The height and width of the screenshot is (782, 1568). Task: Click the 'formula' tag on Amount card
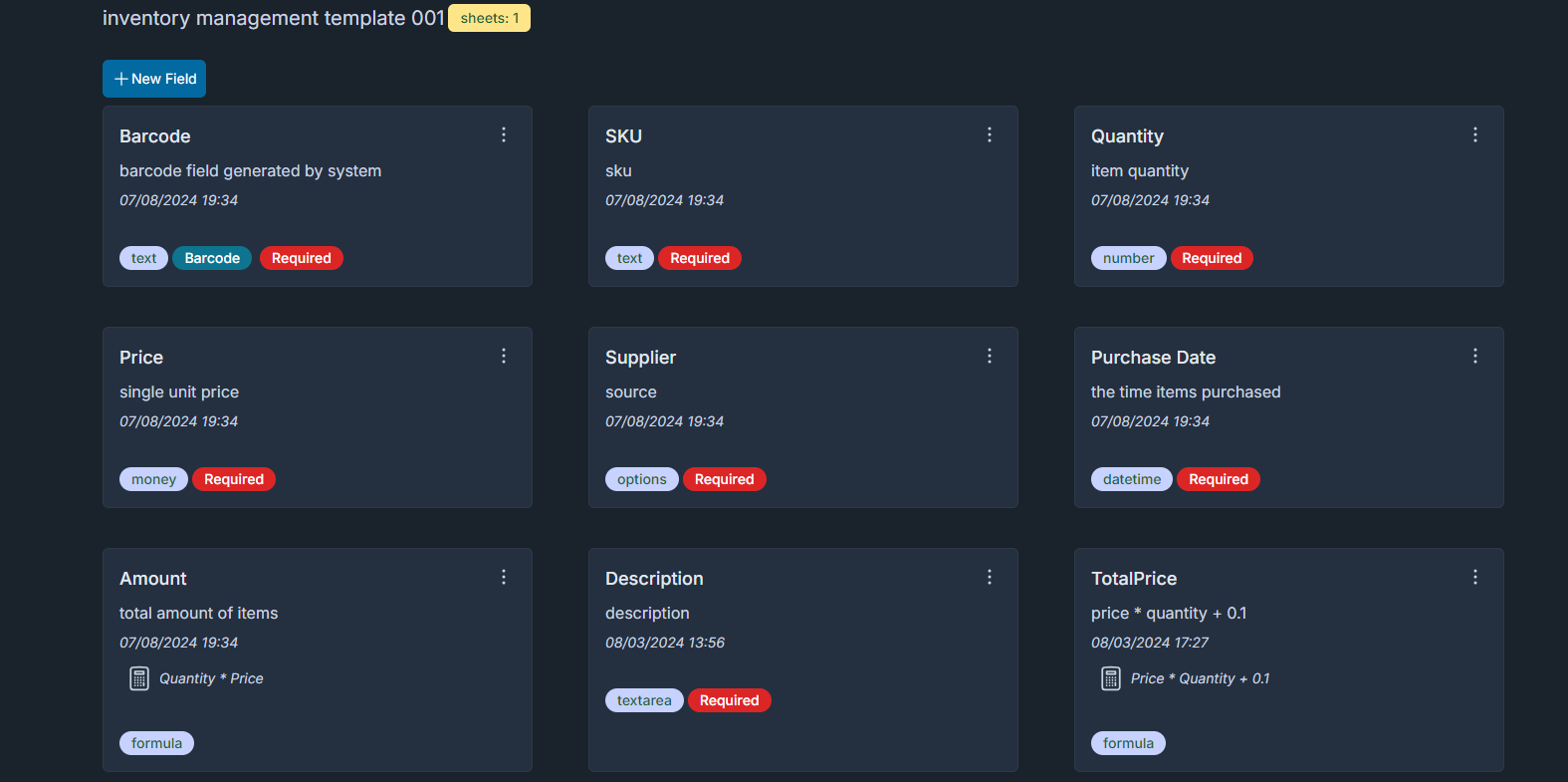pos(156,743)
